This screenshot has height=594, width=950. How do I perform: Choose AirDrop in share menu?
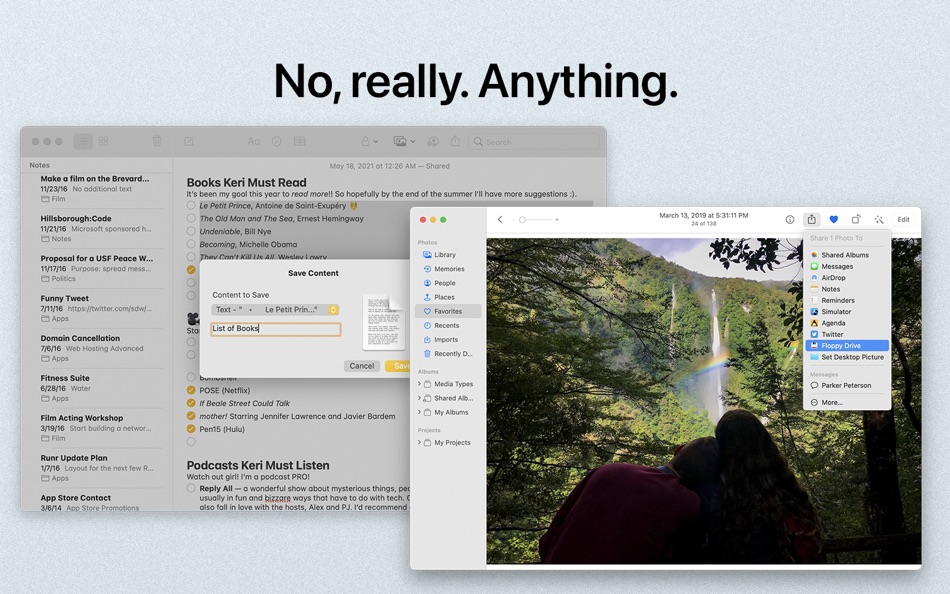[x=845, y=278]
